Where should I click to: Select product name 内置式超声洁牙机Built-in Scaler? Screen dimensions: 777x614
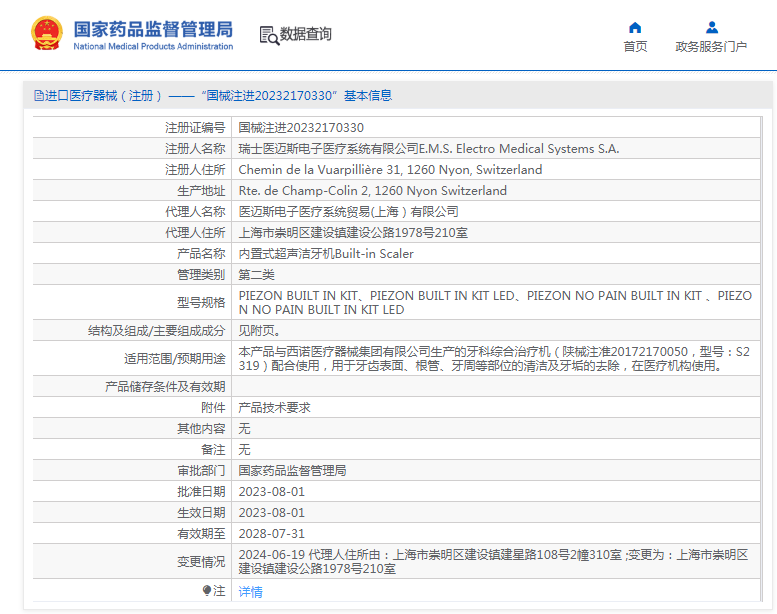click(x=326, y=254)
